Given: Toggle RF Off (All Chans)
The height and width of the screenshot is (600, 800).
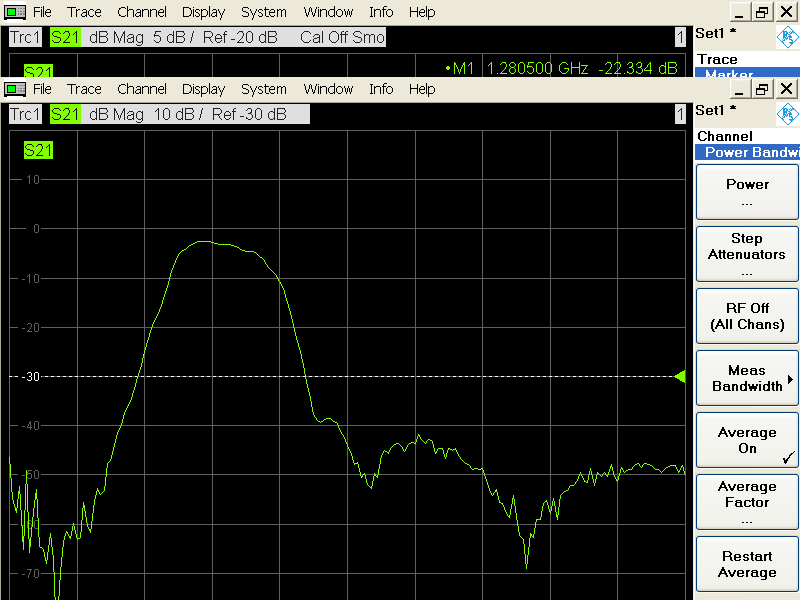Looking at the screenshot, I should [747, 317].
